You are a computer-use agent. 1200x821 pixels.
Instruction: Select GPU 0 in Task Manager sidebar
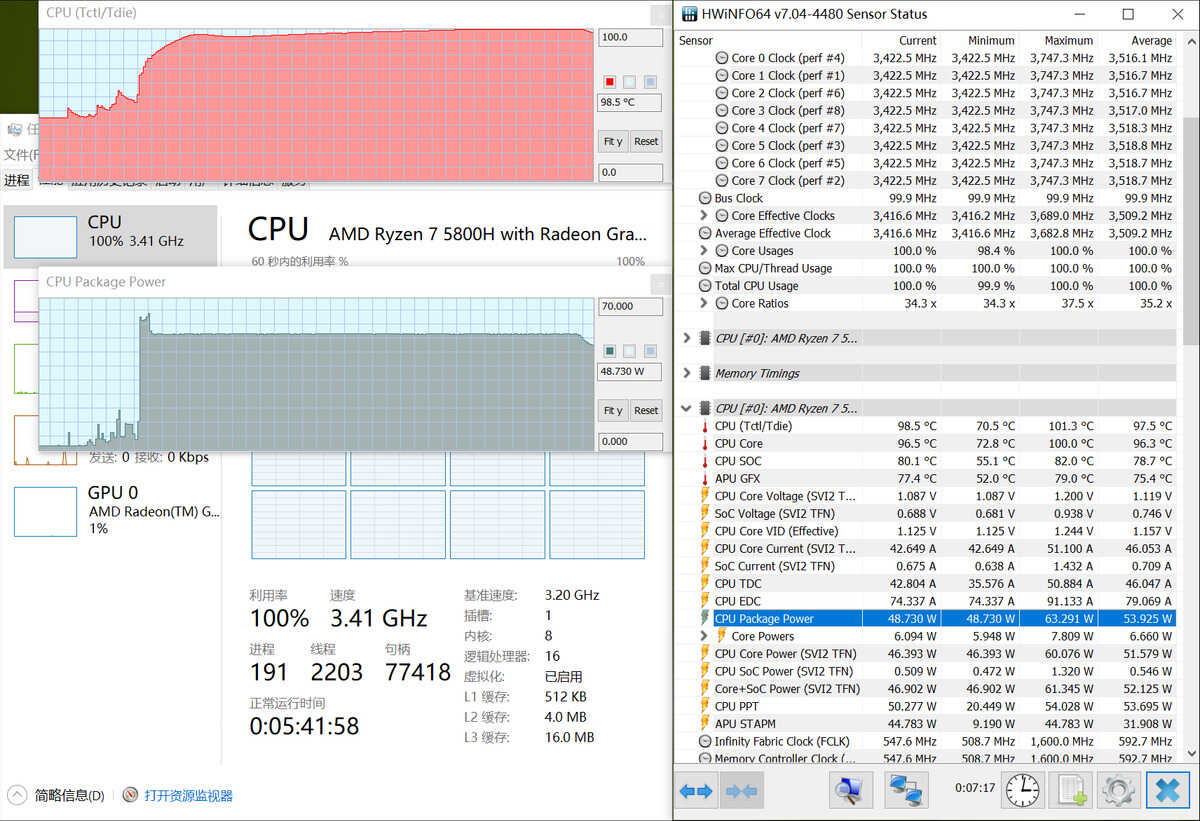pyautogui.click(x=110, y=510)
